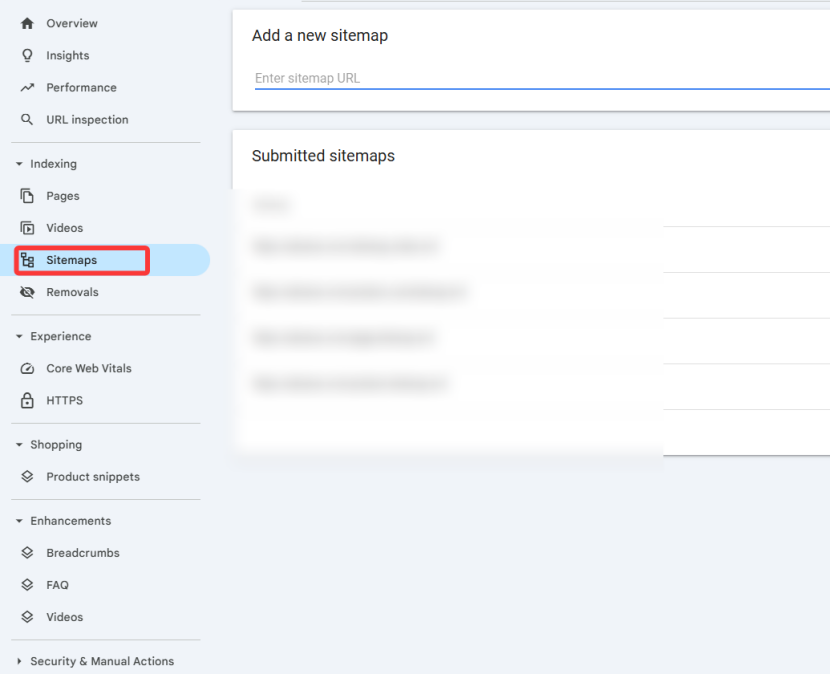The image size is (831, 674).
Task: Click the Breadcrumbs layers icon
Action: (x=27, y=553)
